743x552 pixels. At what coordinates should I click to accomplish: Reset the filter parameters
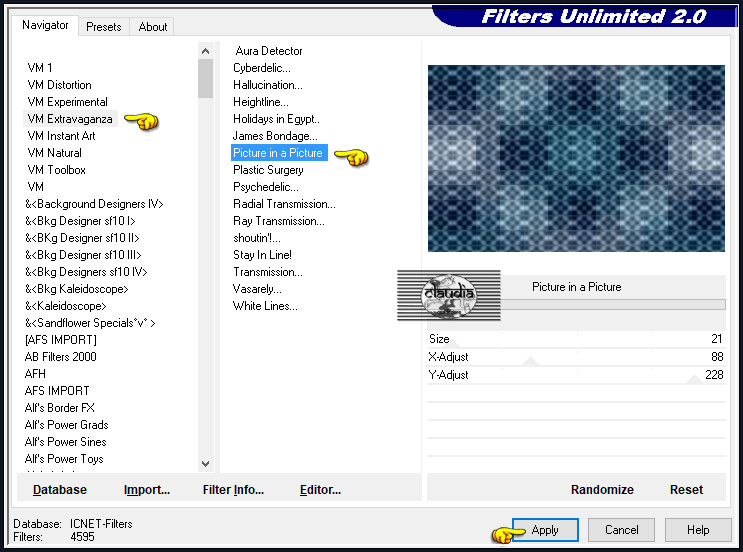686,490
